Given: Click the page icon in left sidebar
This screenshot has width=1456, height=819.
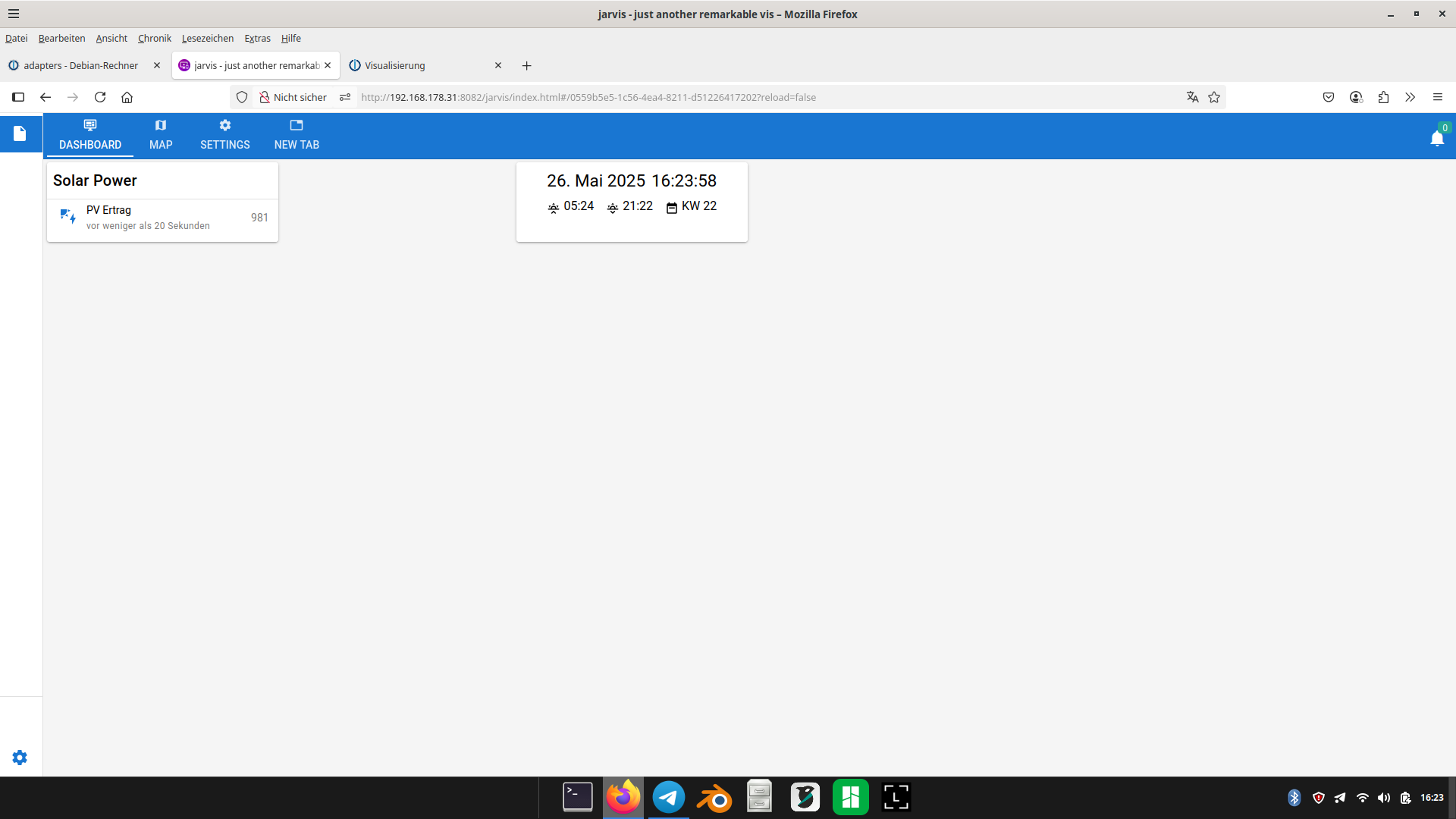Looking at the screenshot, I should (20, 133).
